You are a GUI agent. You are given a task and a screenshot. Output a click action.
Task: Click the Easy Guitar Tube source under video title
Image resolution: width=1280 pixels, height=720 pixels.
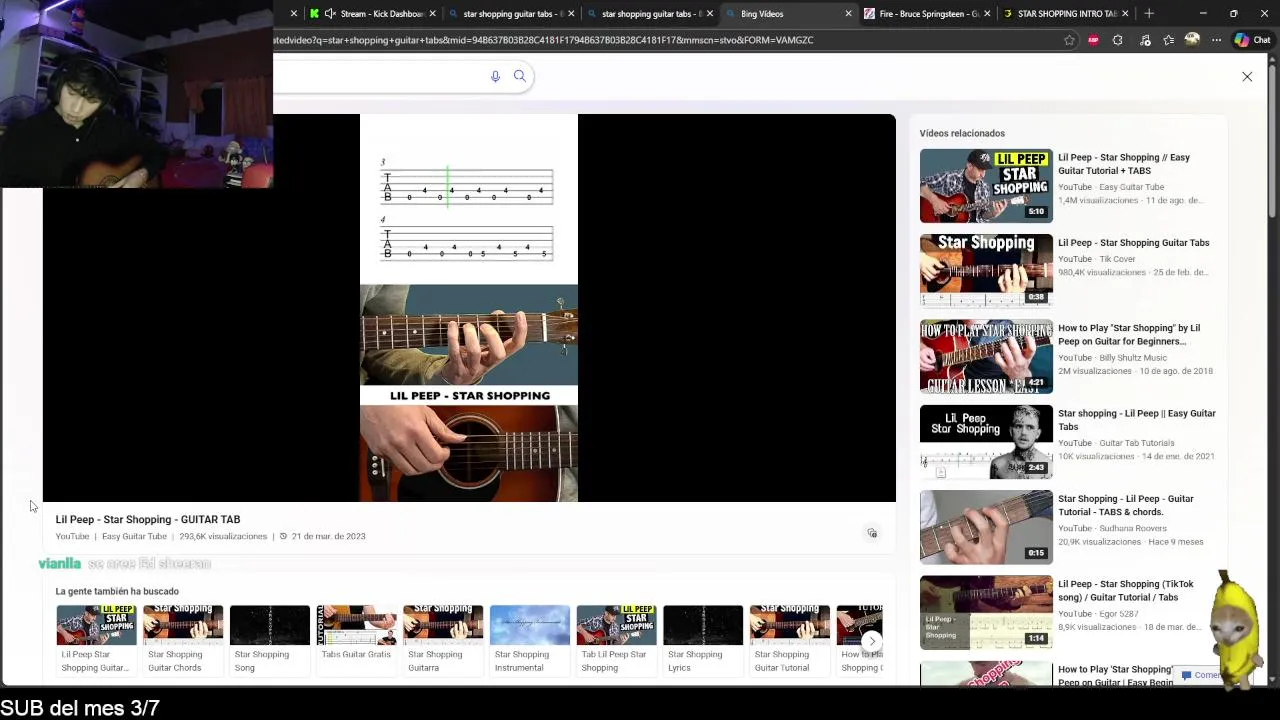134,536
